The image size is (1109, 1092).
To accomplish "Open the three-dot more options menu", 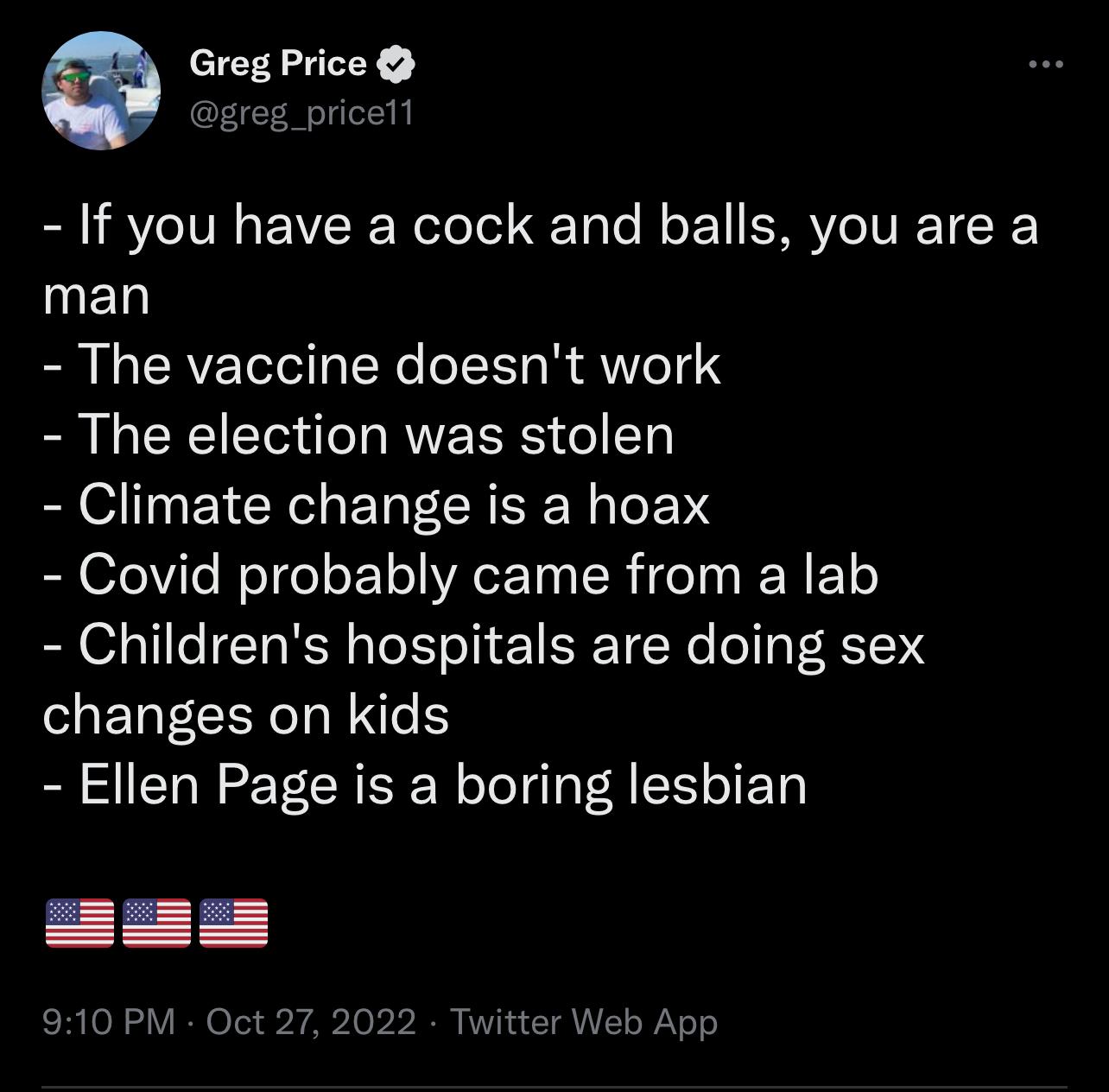I will (x=1046, y=64).
